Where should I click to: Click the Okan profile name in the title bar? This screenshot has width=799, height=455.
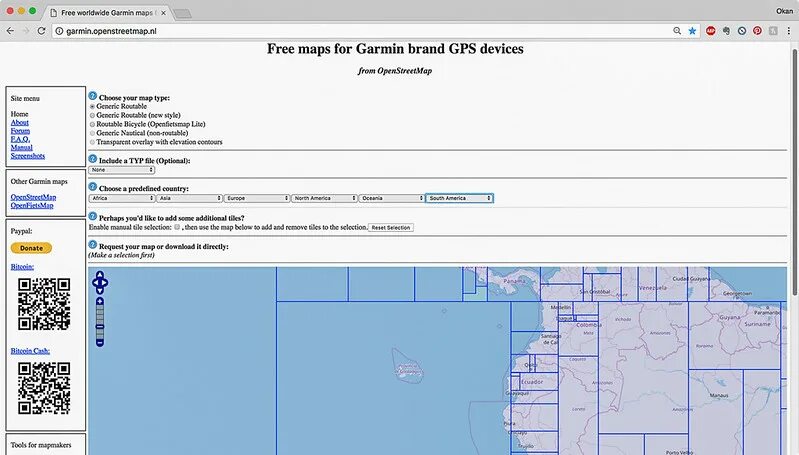pyautogui.click(x=784, y=11)
